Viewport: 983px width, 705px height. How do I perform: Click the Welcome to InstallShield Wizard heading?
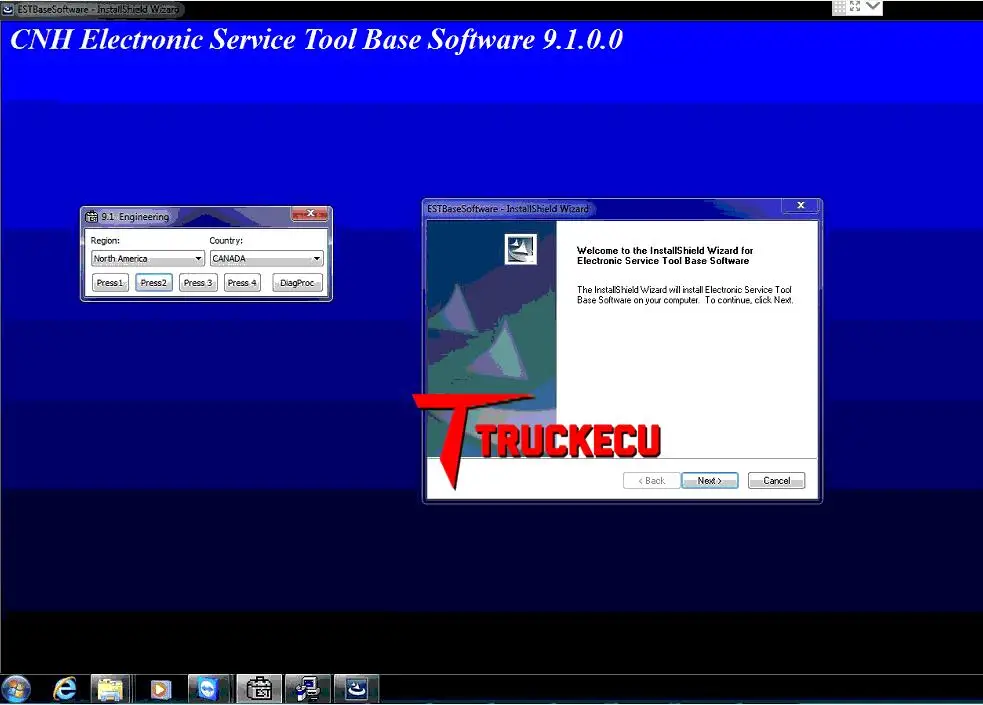pyautogui.click(x=665, y=256)
